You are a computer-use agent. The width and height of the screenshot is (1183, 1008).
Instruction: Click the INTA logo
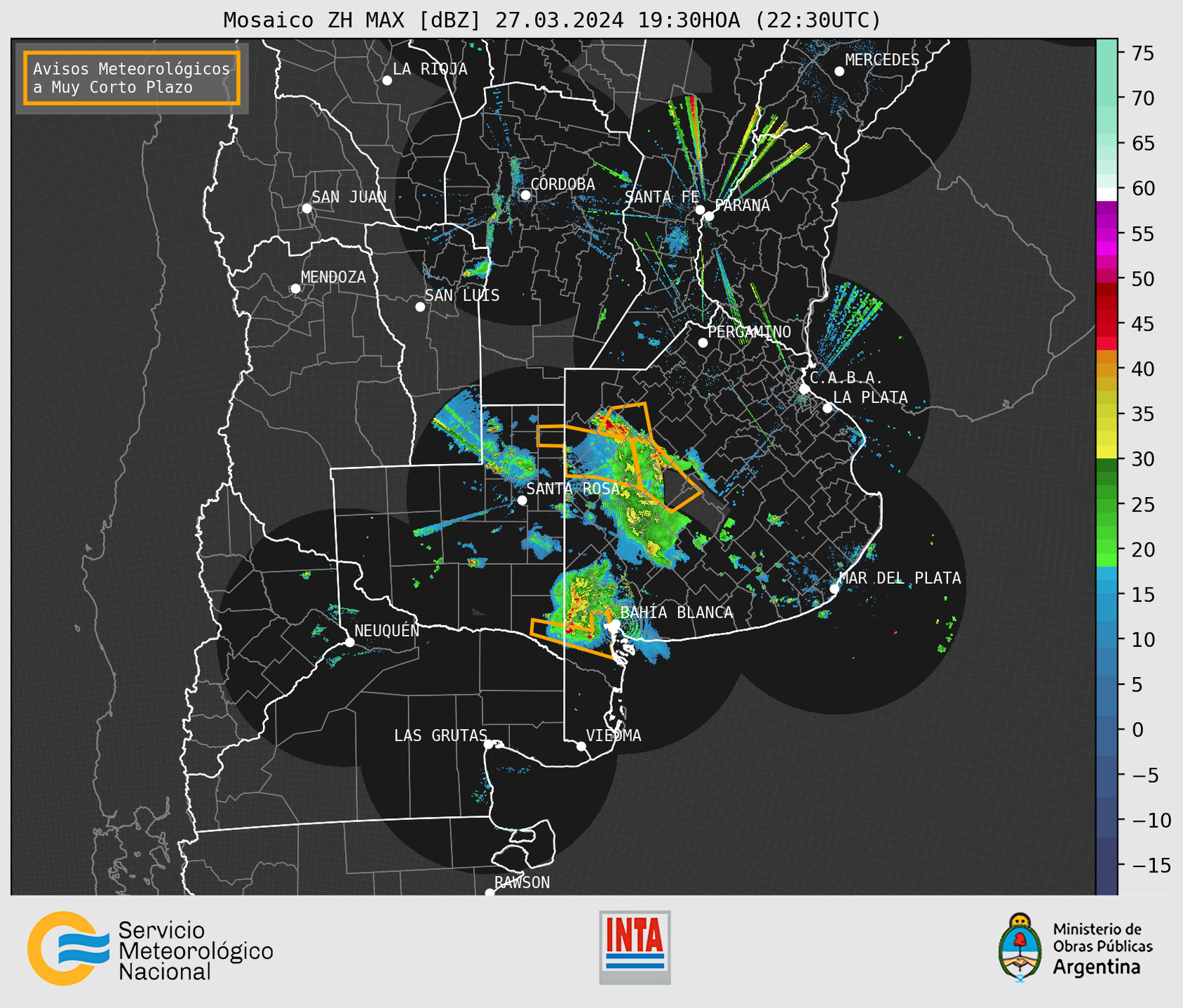coord(635,947)
